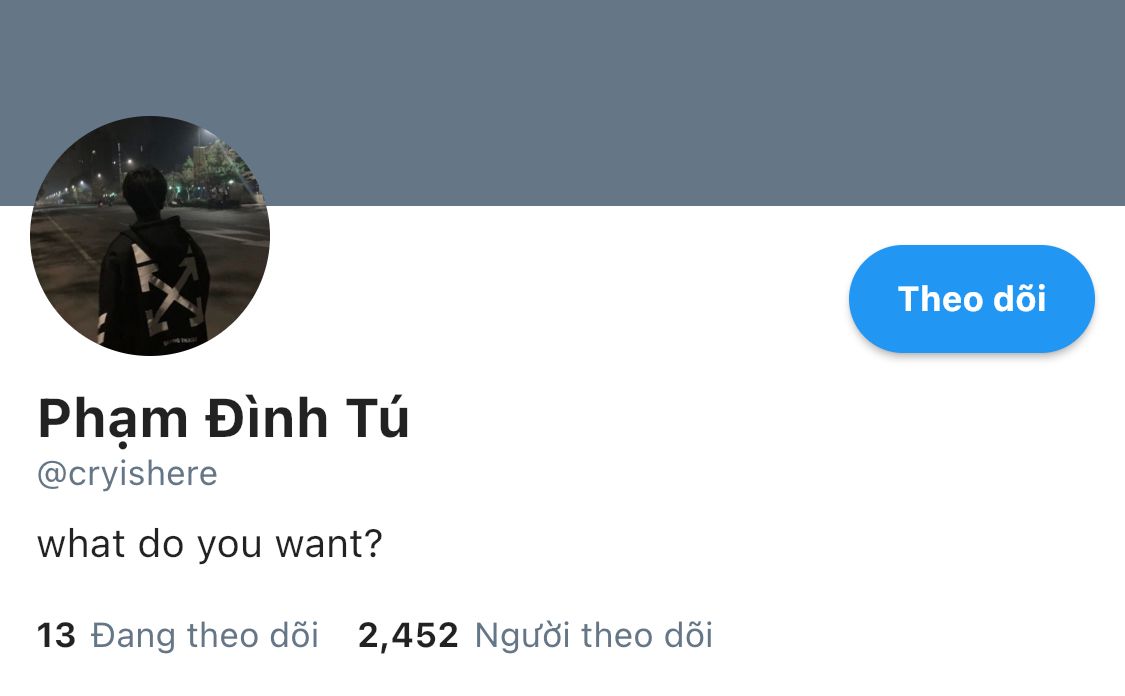Image resolution: width=1125 pixels, height=696 pixels.
Task: View followers via the 2,452 count
Action: [408, 636]
